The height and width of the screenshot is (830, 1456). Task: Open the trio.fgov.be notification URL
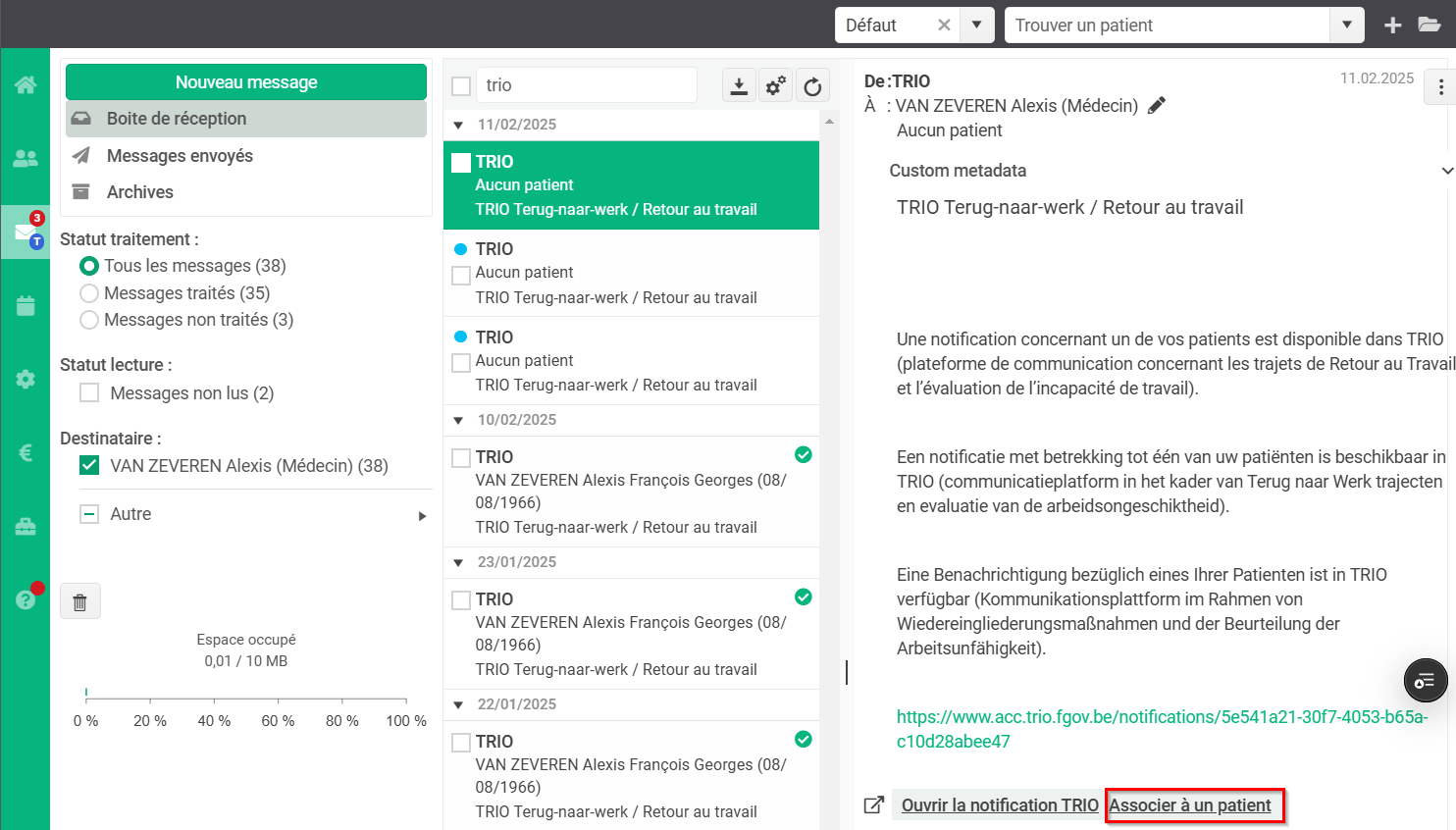tap(1162, 729)
